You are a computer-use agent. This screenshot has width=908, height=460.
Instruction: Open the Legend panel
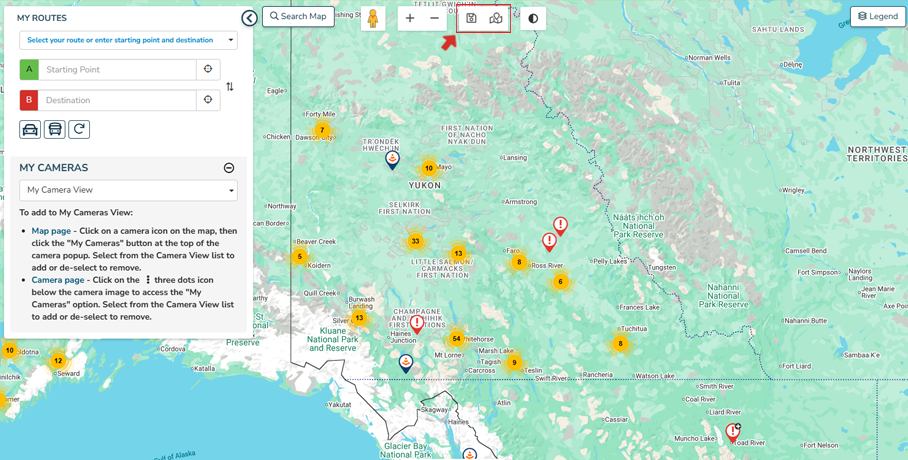878,17
